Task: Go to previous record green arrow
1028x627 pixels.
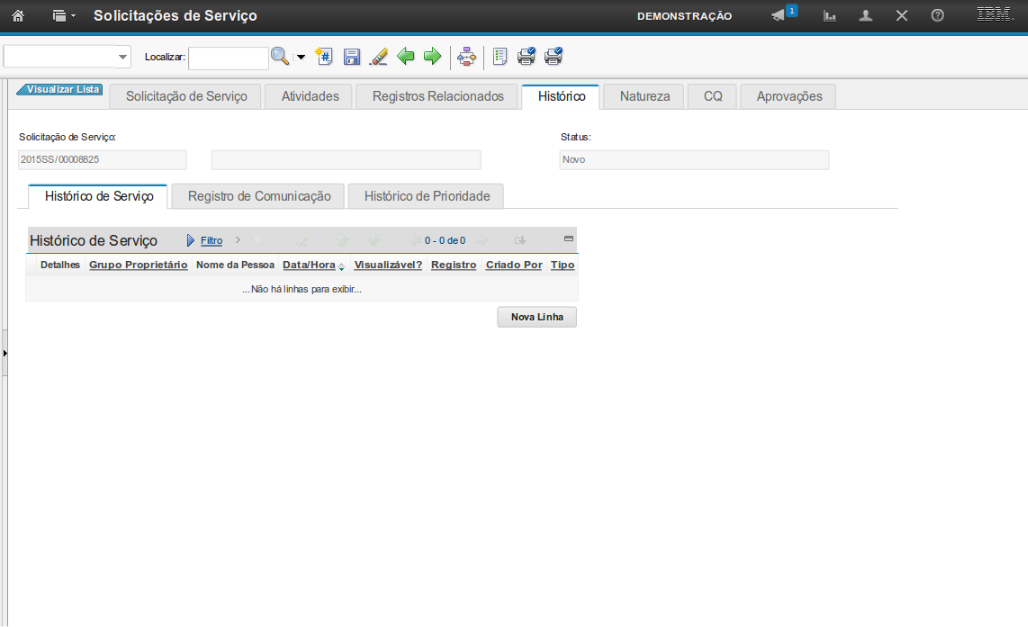Action: click(406, 57)
